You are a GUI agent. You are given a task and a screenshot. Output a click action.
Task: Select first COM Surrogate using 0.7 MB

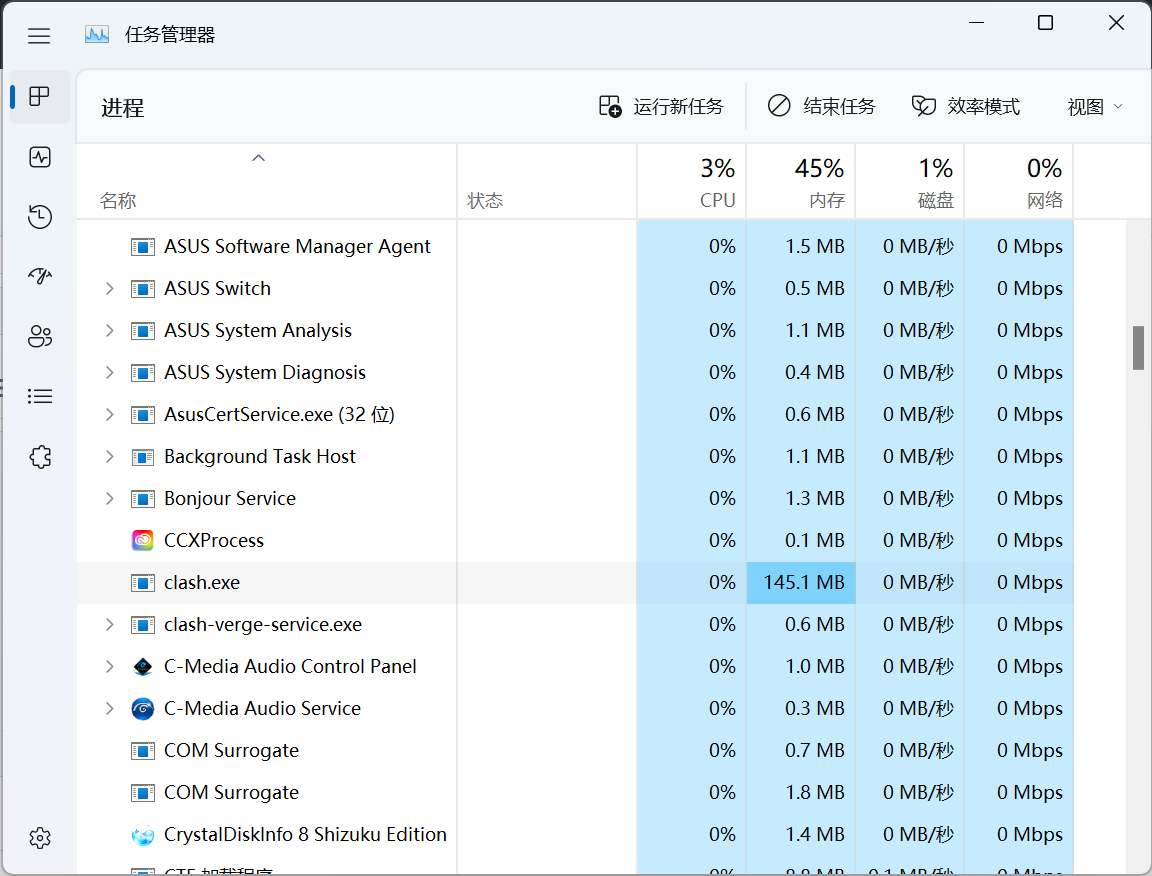click(231, 750)
